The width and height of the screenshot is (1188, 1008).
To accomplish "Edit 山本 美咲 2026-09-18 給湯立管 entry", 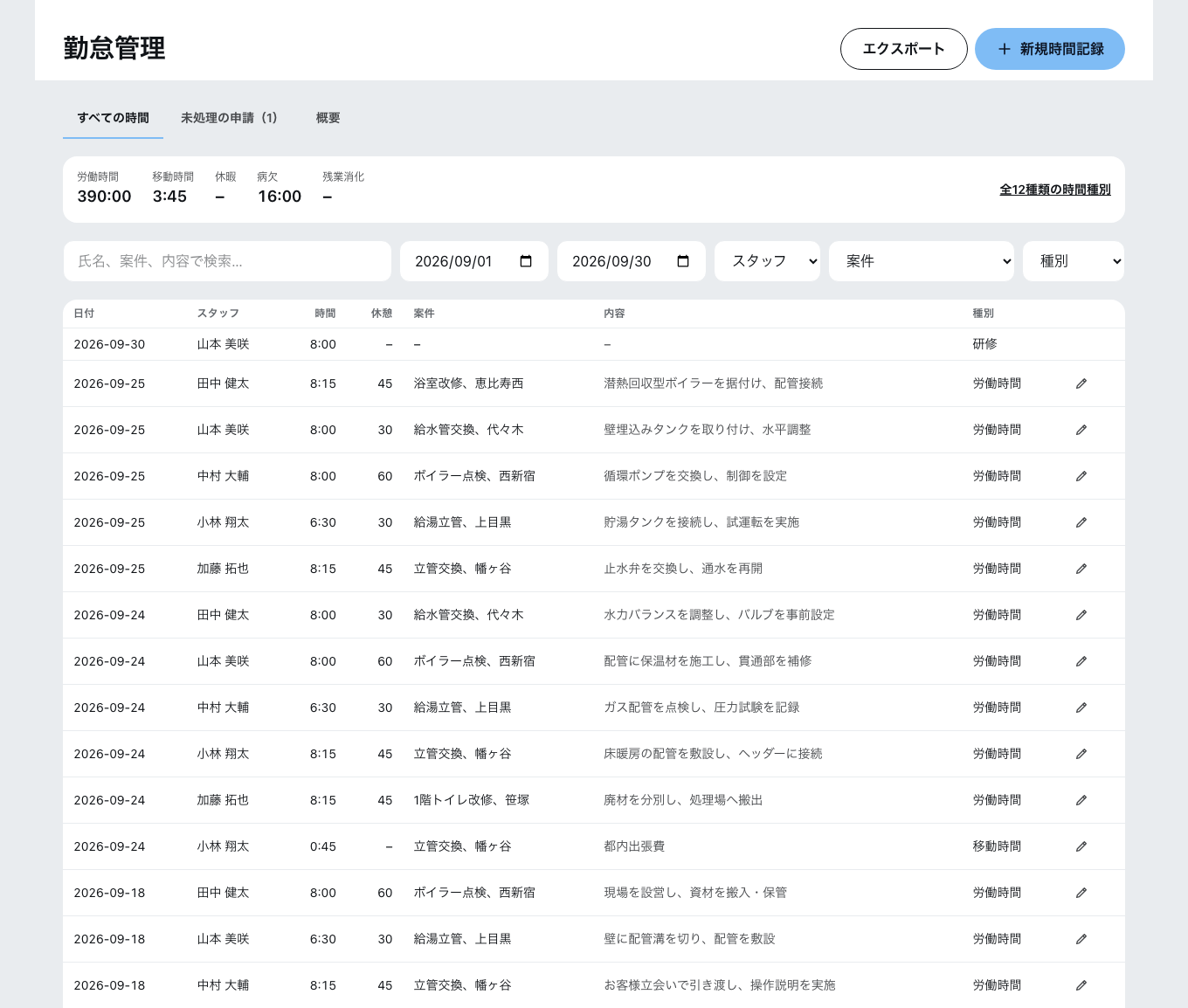I will (x=1081, y=939).
